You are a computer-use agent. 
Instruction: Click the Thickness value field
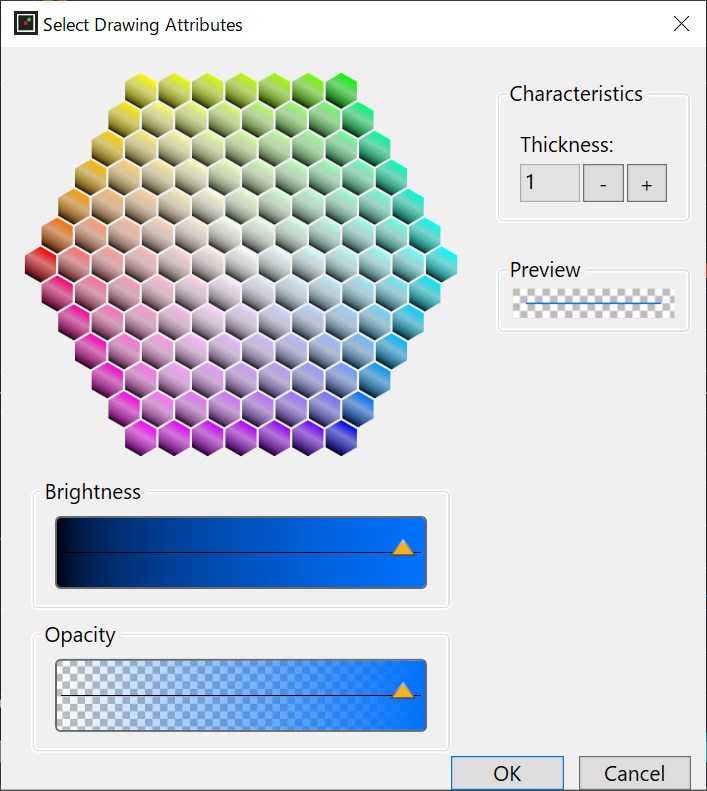pyautogui.click(x=549, y=184)
